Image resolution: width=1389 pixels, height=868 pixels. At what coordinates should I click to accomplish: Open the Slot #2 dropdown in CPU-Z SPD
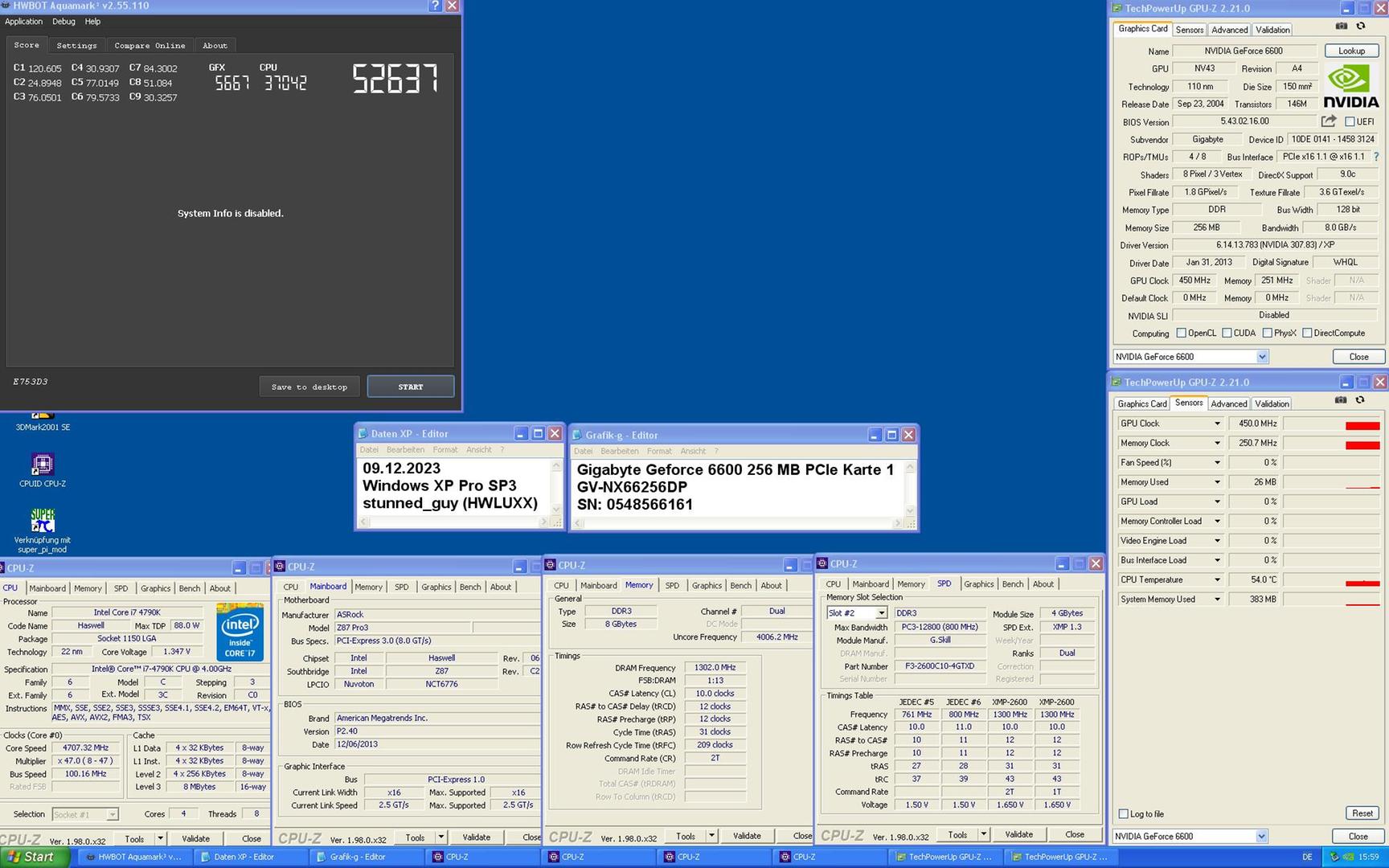(x=881, y=613)
